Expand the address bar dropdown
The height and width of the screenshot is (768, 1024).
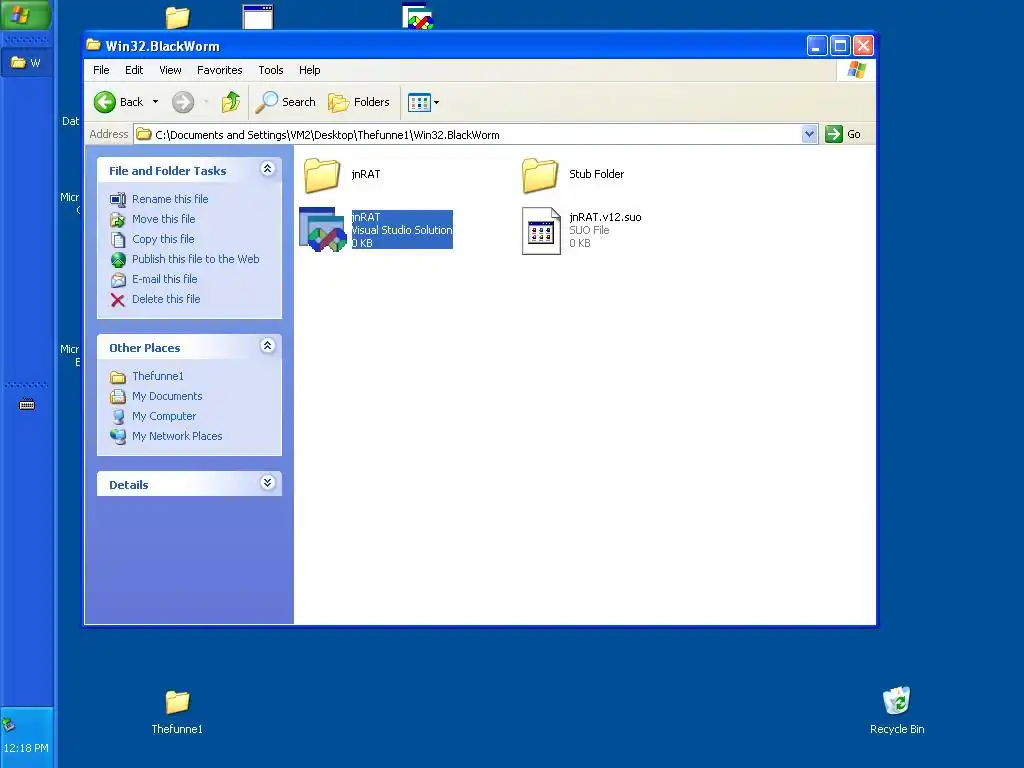point(809,135)
